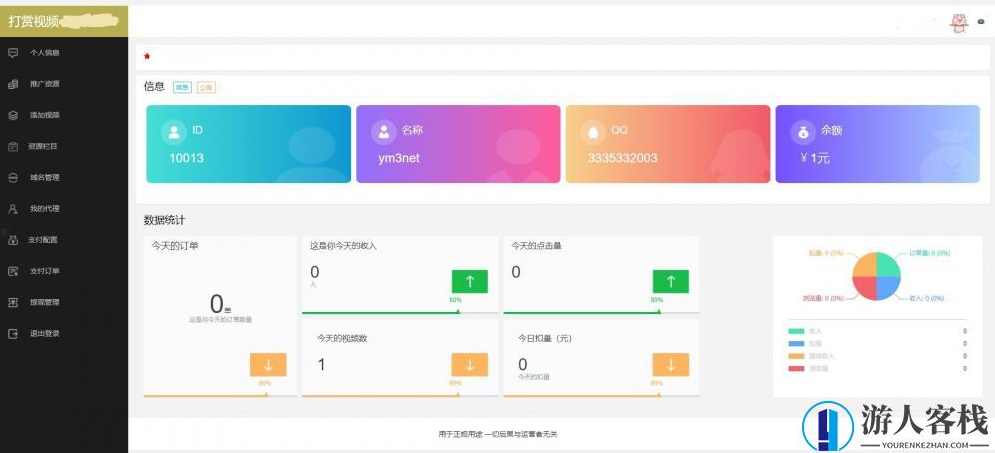
Task: Open 支付配置 menu item
Action: point(64,240)
